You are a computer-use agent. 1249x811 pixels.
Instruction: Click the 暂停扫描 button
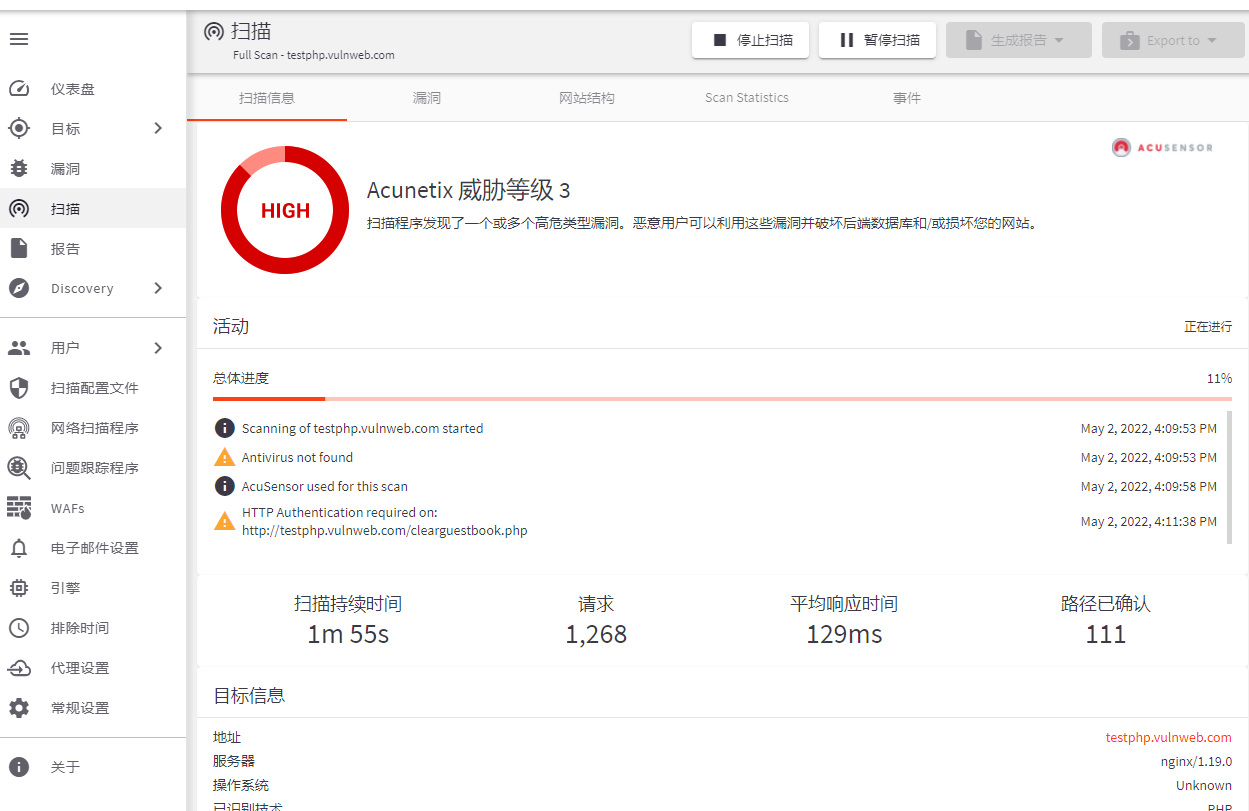[x=878, y=40]
